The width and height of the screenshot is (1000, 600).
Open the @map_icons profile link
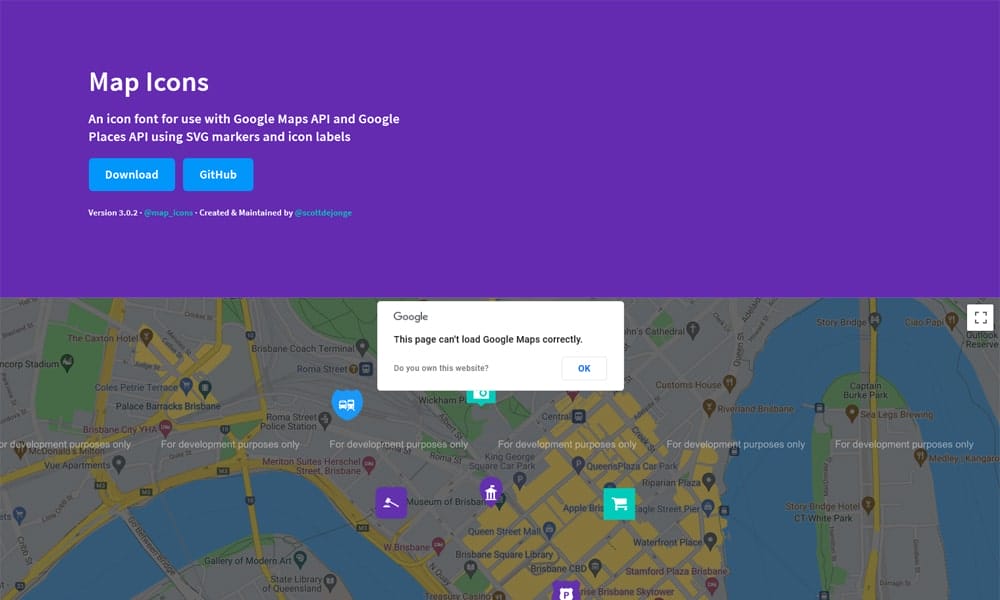click(x=168, y=213)
